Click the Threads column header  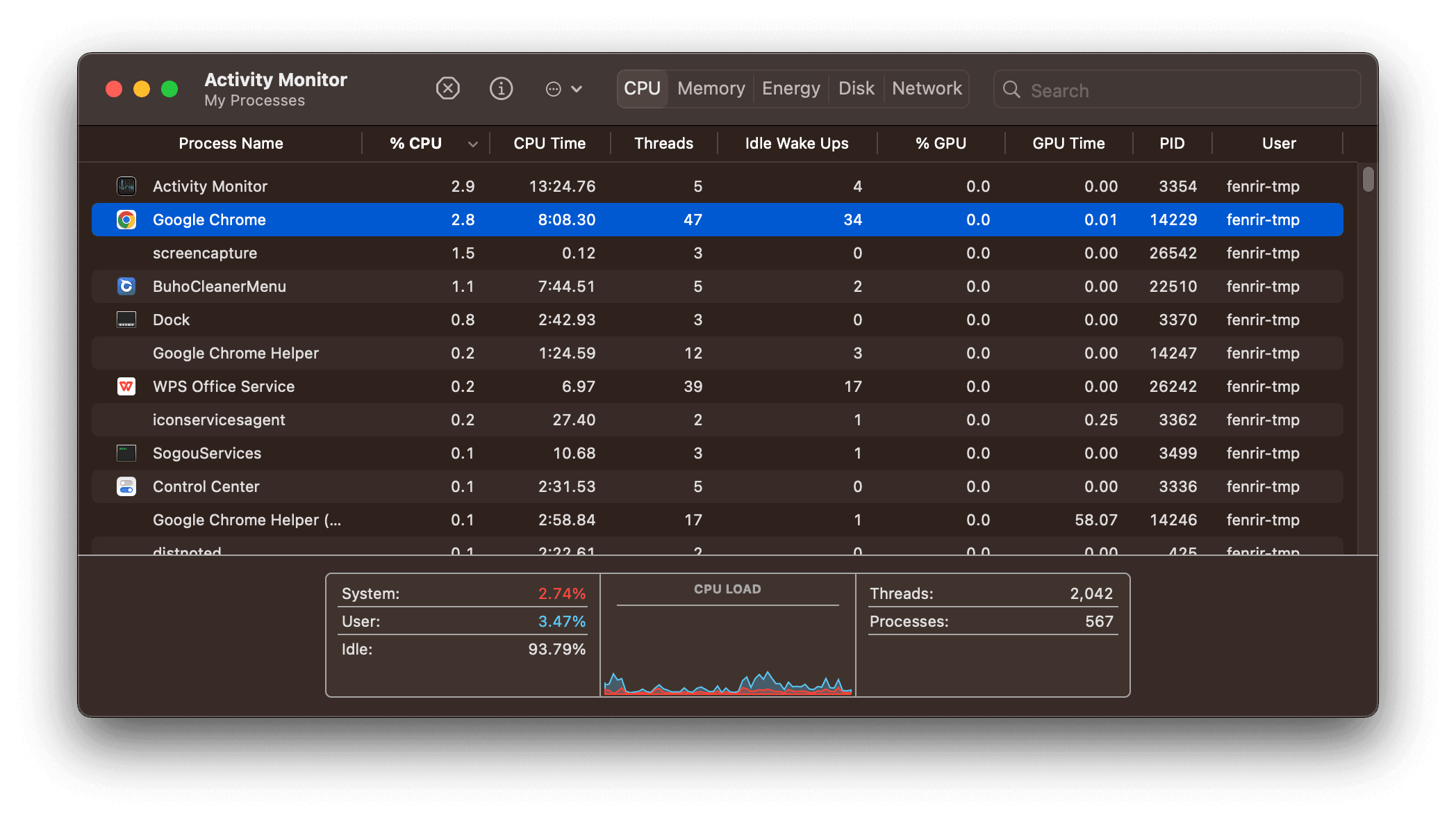[x=663, y=143]
